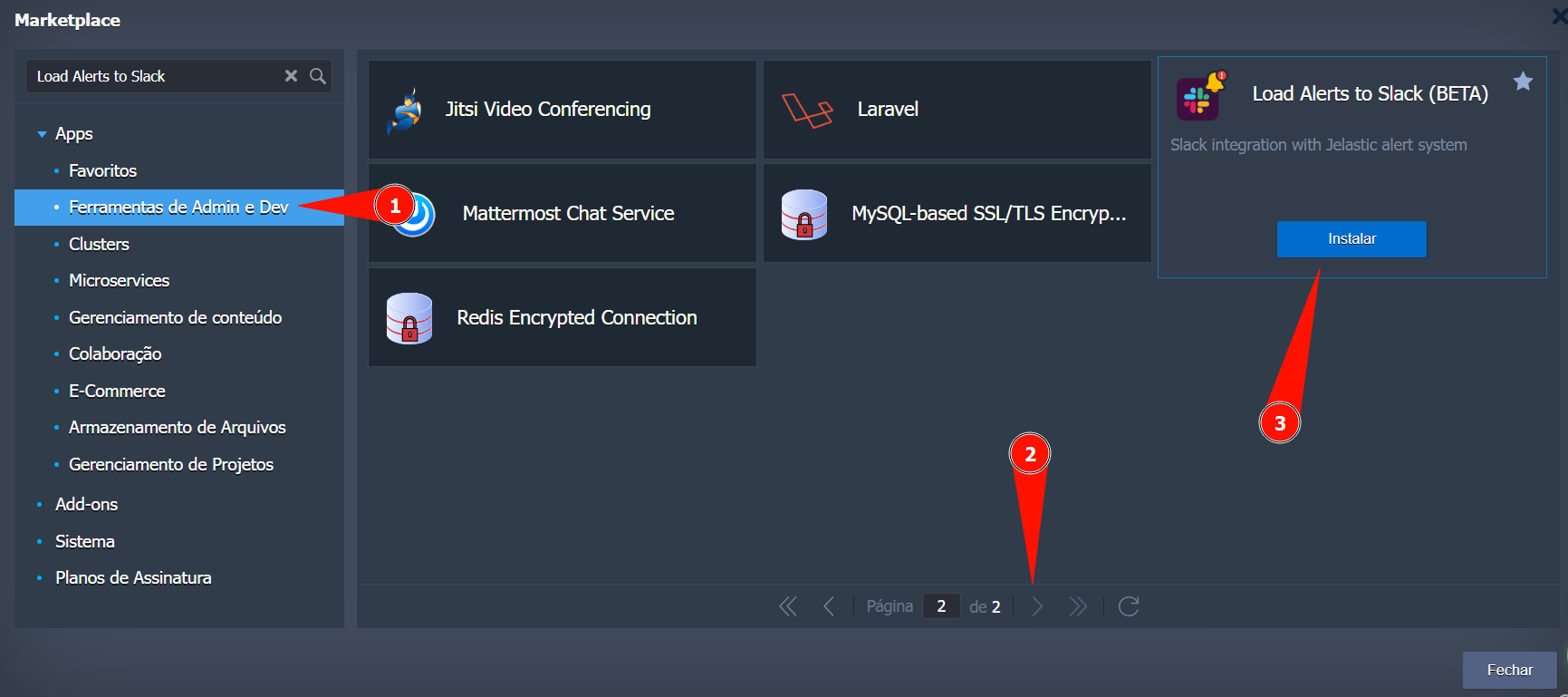Select the Mattermost Chat Service title
1568x697 pixels.
(569, 214)
